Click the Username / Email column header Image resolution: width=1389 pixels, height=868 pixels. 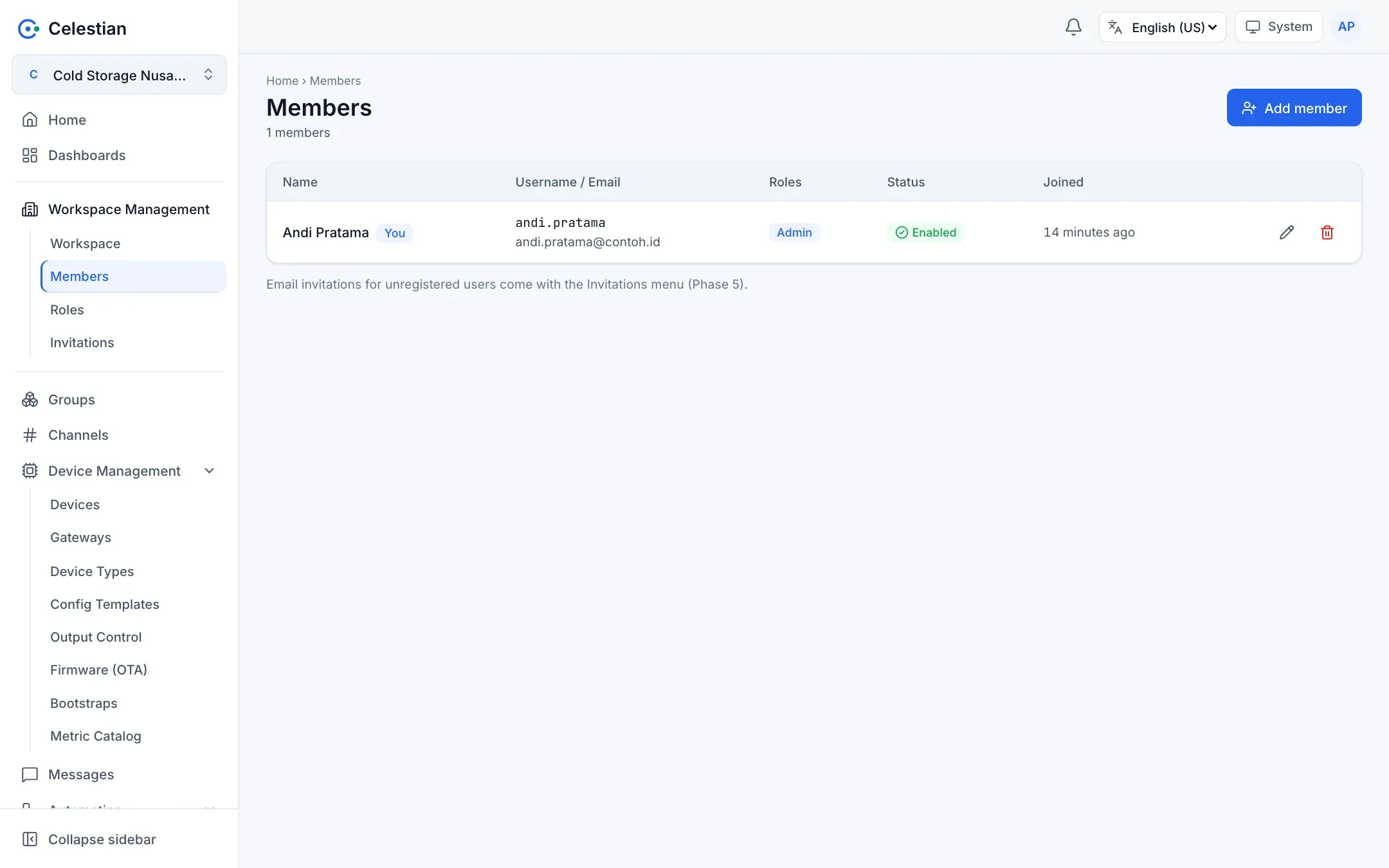click(568, 182)
